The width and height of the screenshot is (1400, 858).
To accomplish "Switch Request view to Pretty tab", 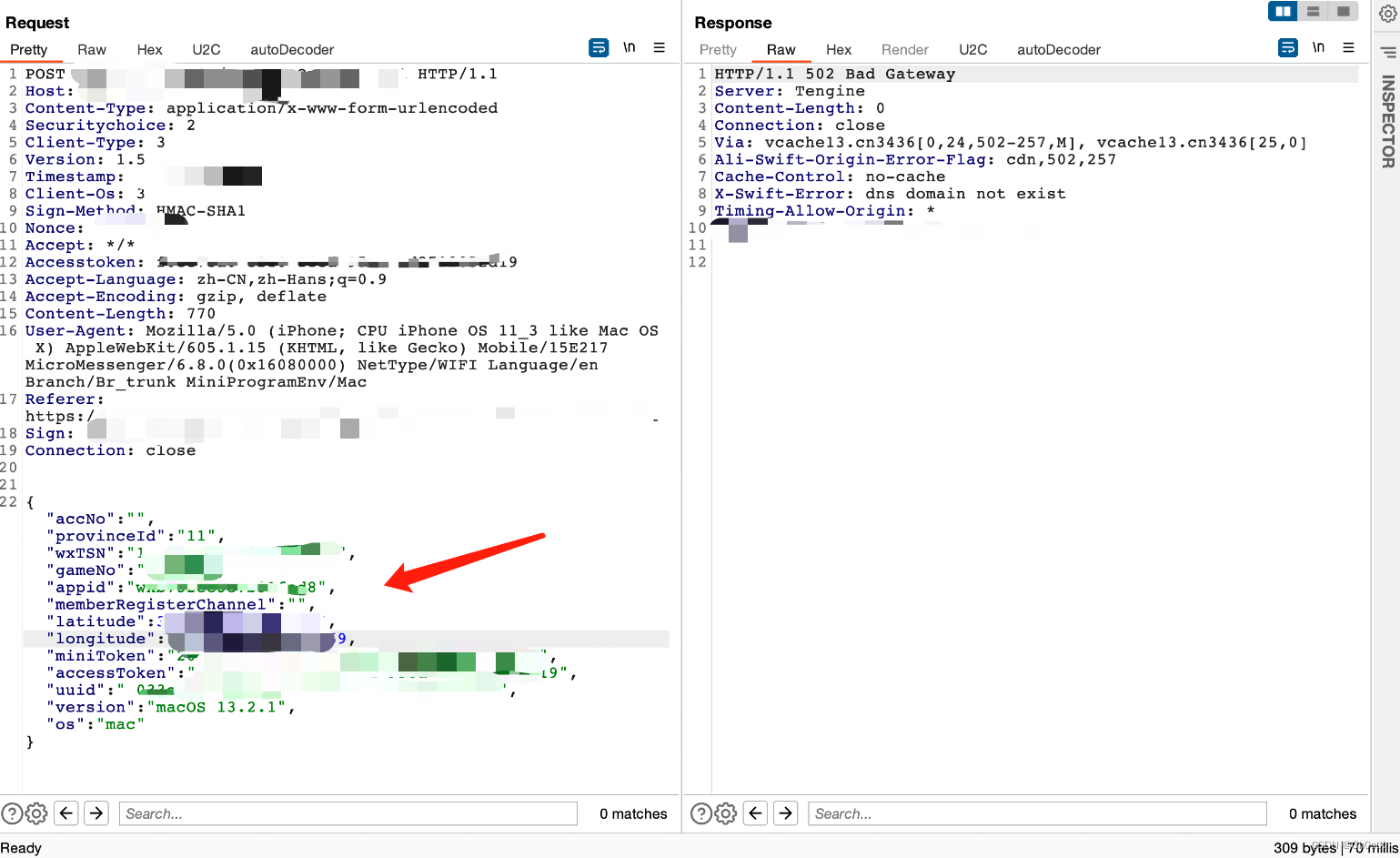I will tap(29, 50).
